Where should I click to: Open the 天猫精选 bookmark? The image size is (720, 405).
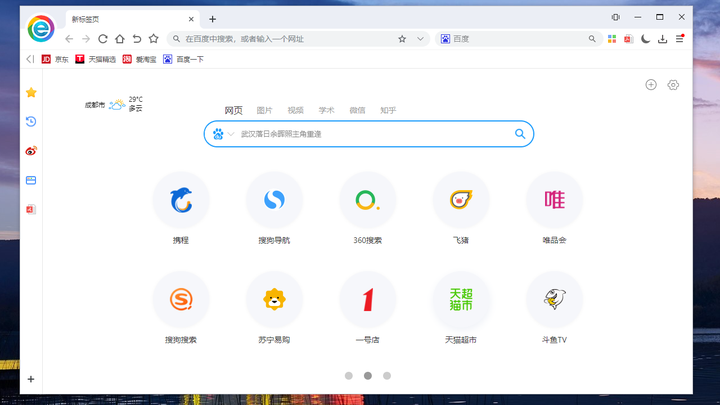coord(96,59)
